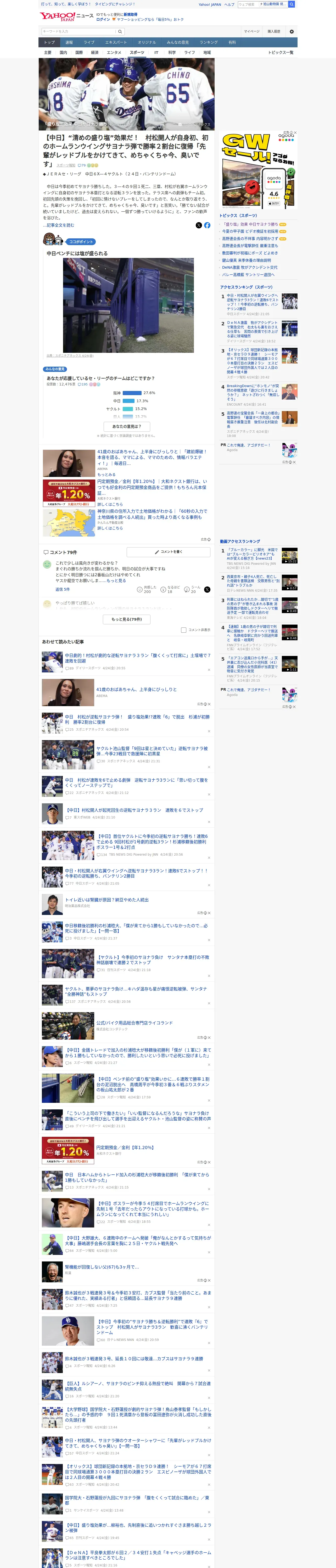
Task: Click the ヘルプ link in header
Action: [x=229, y=4]
